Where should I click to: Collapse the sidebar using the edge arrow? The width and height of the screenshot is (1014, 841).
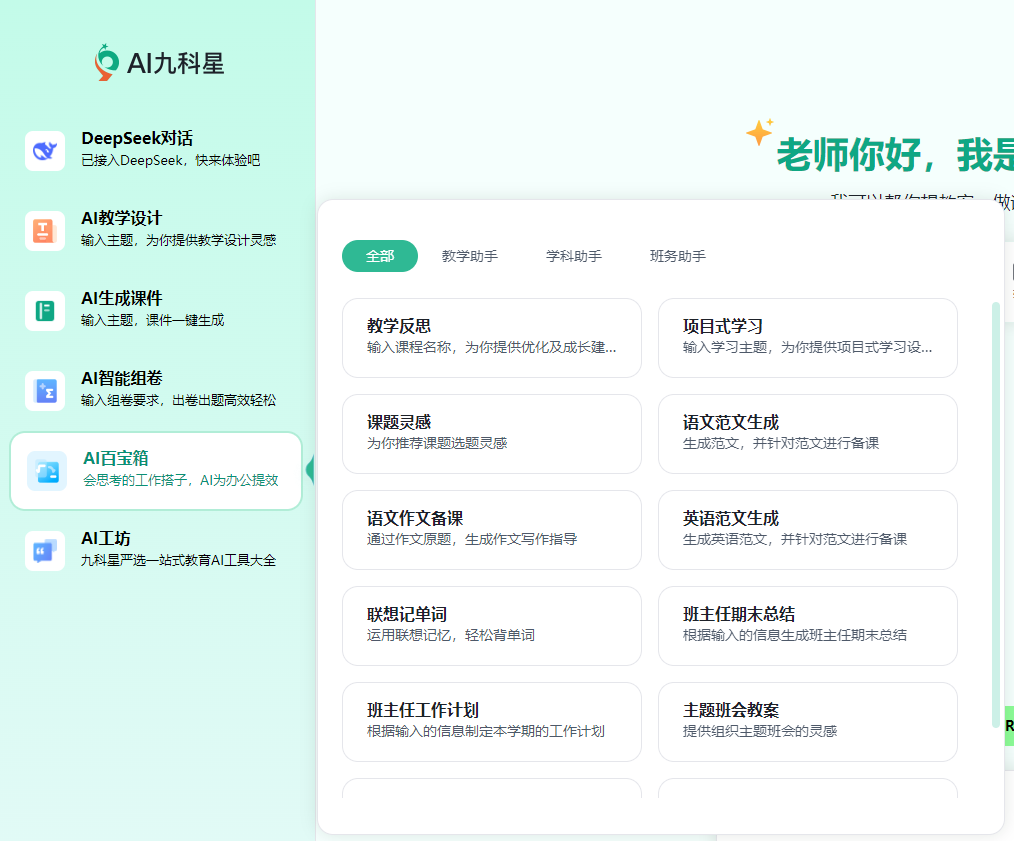(310, 469)
